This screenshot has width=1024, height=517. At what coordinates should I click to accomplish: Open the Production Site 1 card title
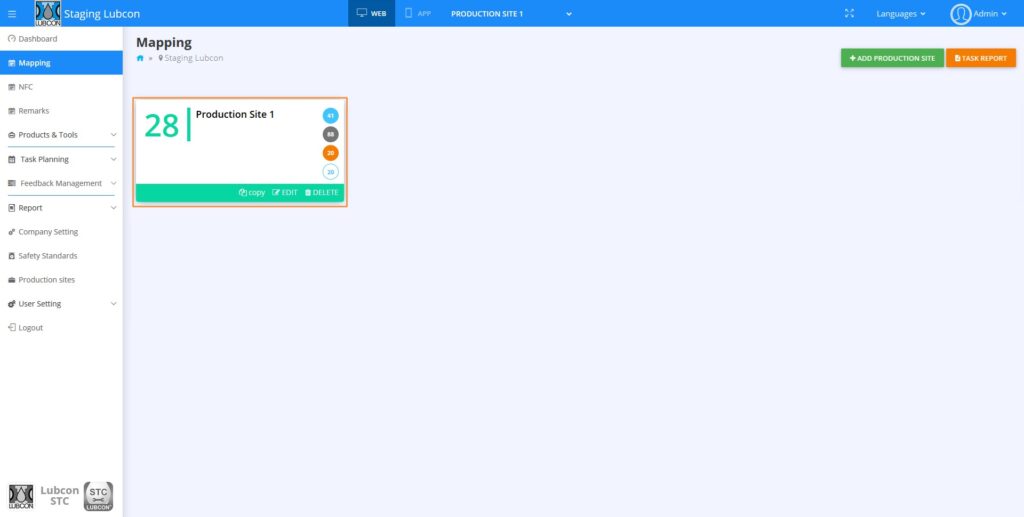(x=235, y=114)
